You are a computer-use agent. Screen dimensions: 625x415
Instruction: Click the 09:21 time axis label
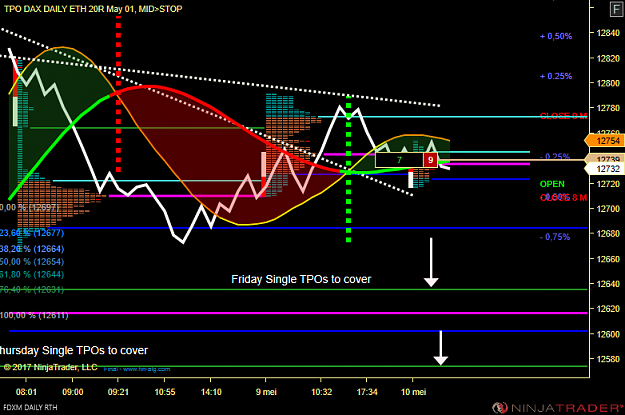(x=118, y=392)
